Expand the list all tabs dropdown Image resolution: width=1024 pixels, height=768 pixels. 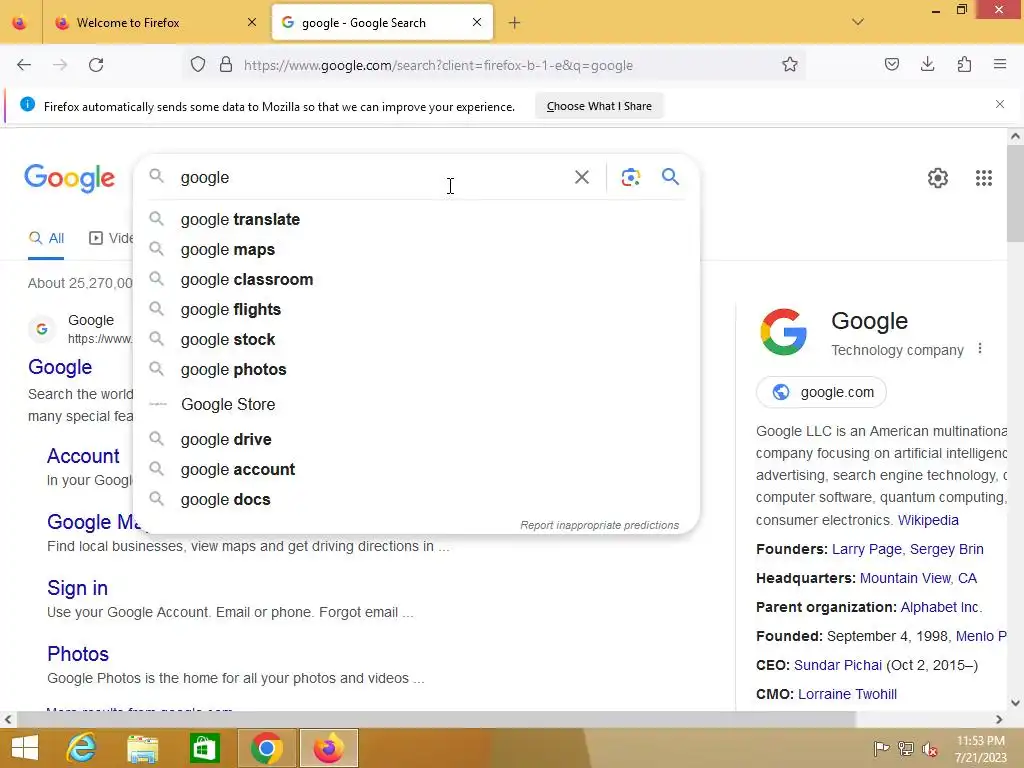[x=857, y=22]
